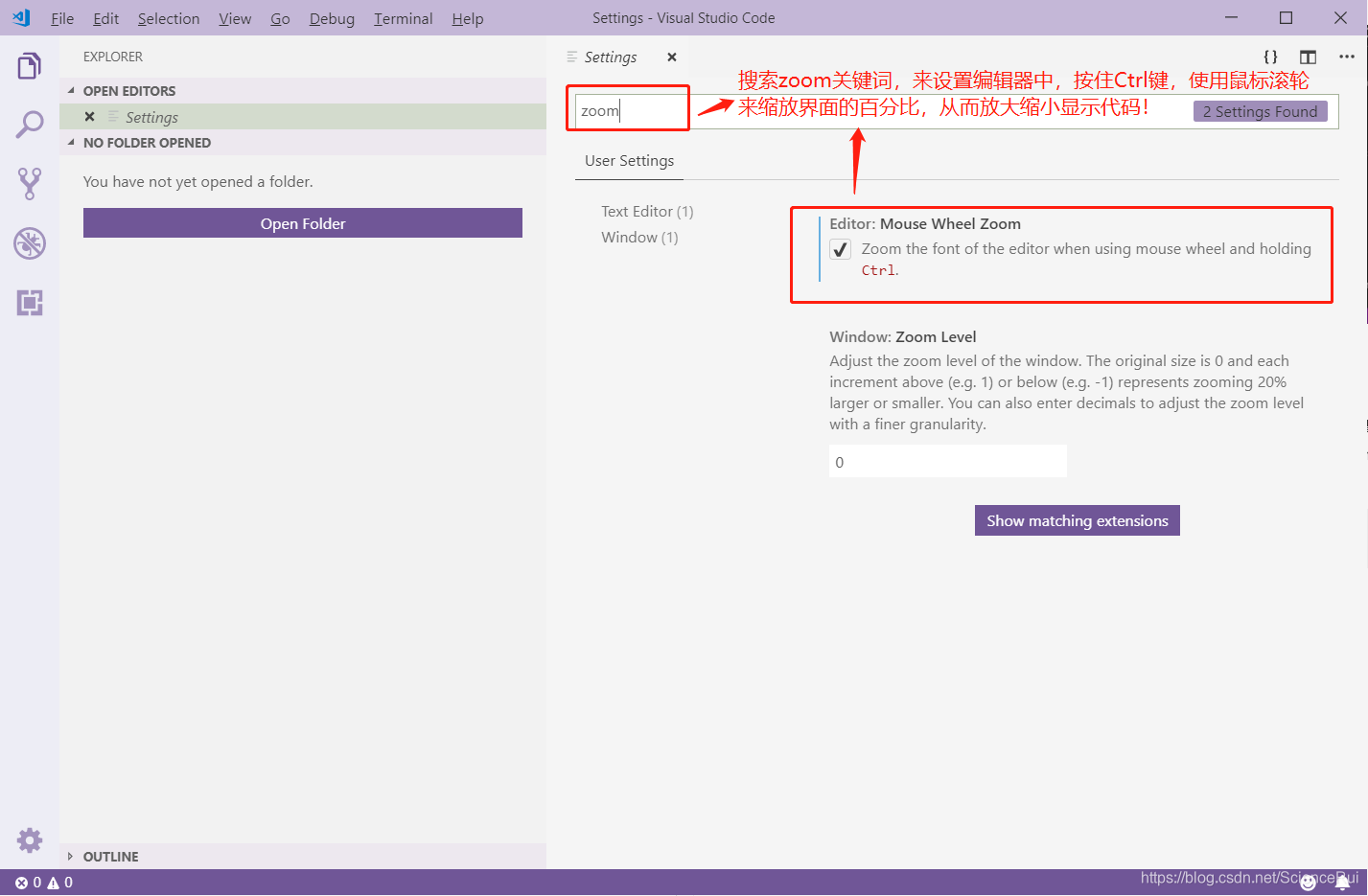The image size is (1368, 896).
Task: Open the More Actions ellipsis menu
Action: coord(1347,57)
